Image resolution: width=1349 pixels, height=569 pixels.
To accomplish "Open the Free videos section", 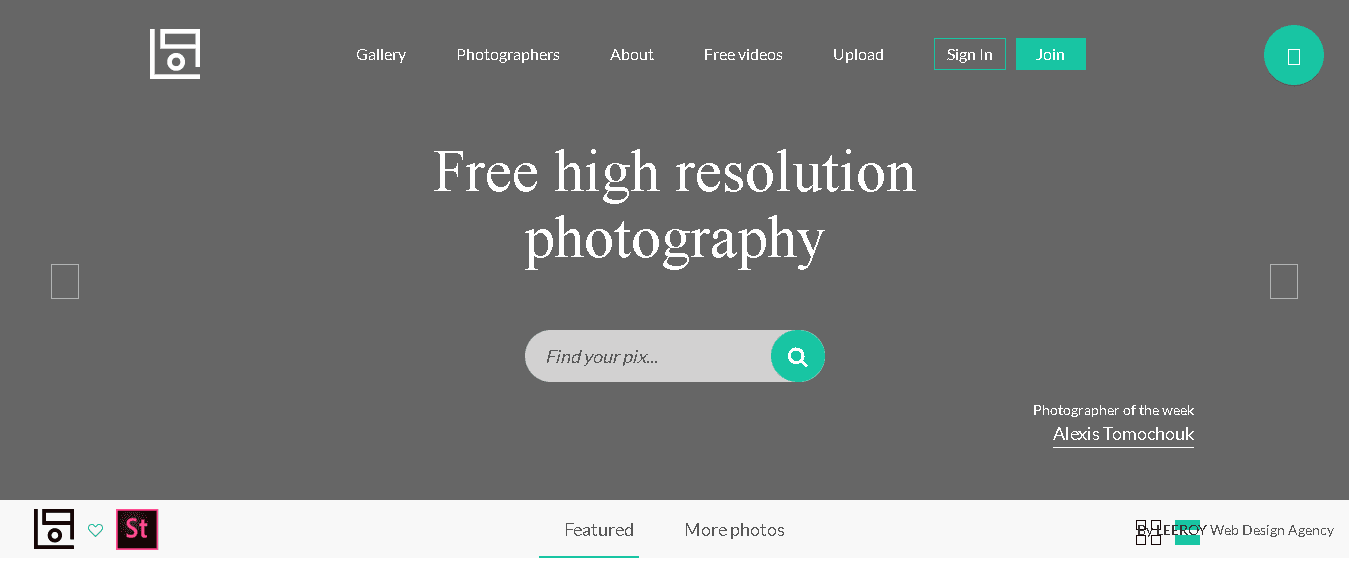I will coord(743,55).
